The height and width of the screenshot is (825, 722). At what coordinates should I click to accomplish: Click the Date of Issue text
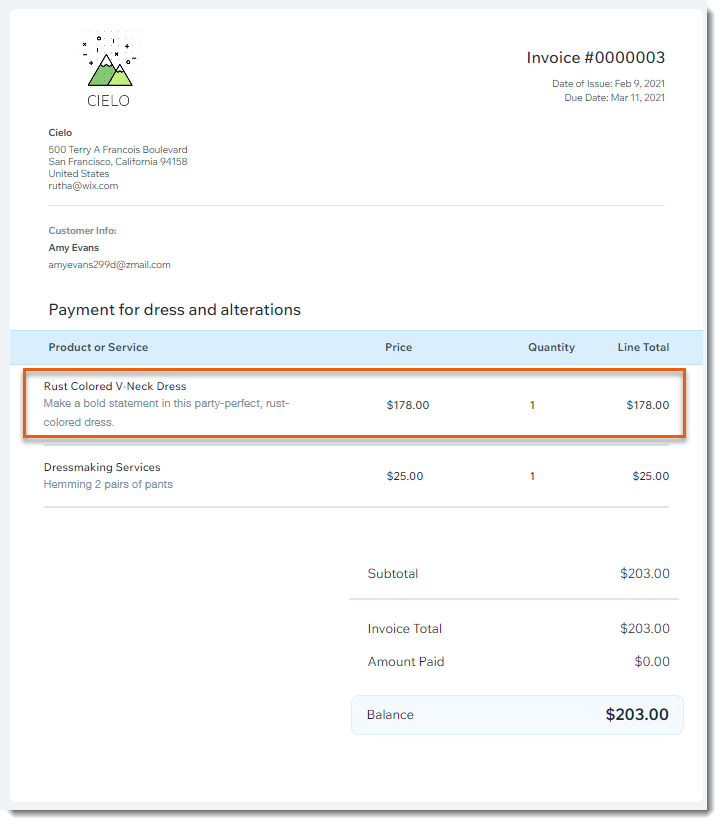[608, 83]
